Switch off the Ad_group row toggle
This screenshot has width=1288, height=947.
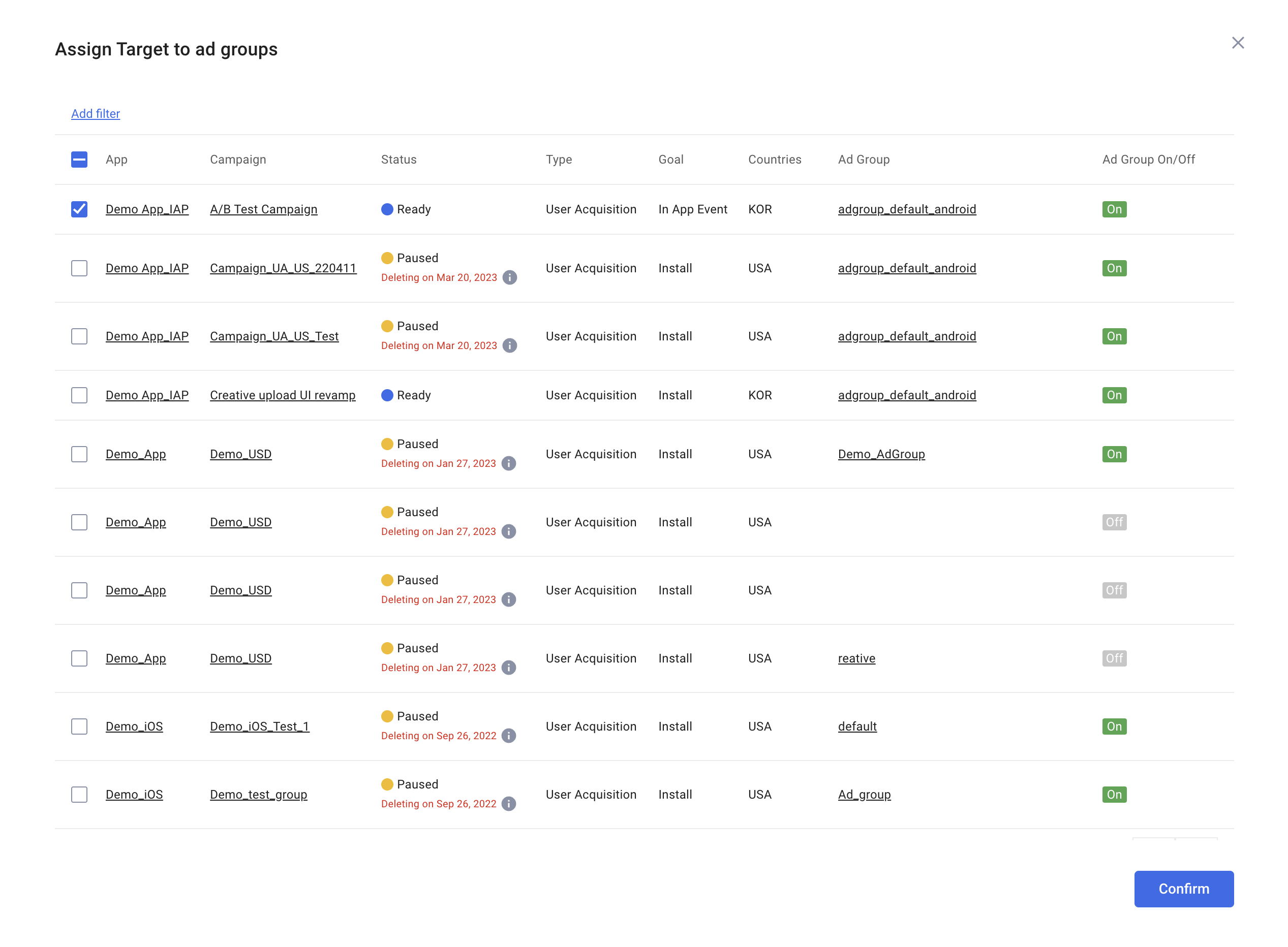[x=1114, y=794]
